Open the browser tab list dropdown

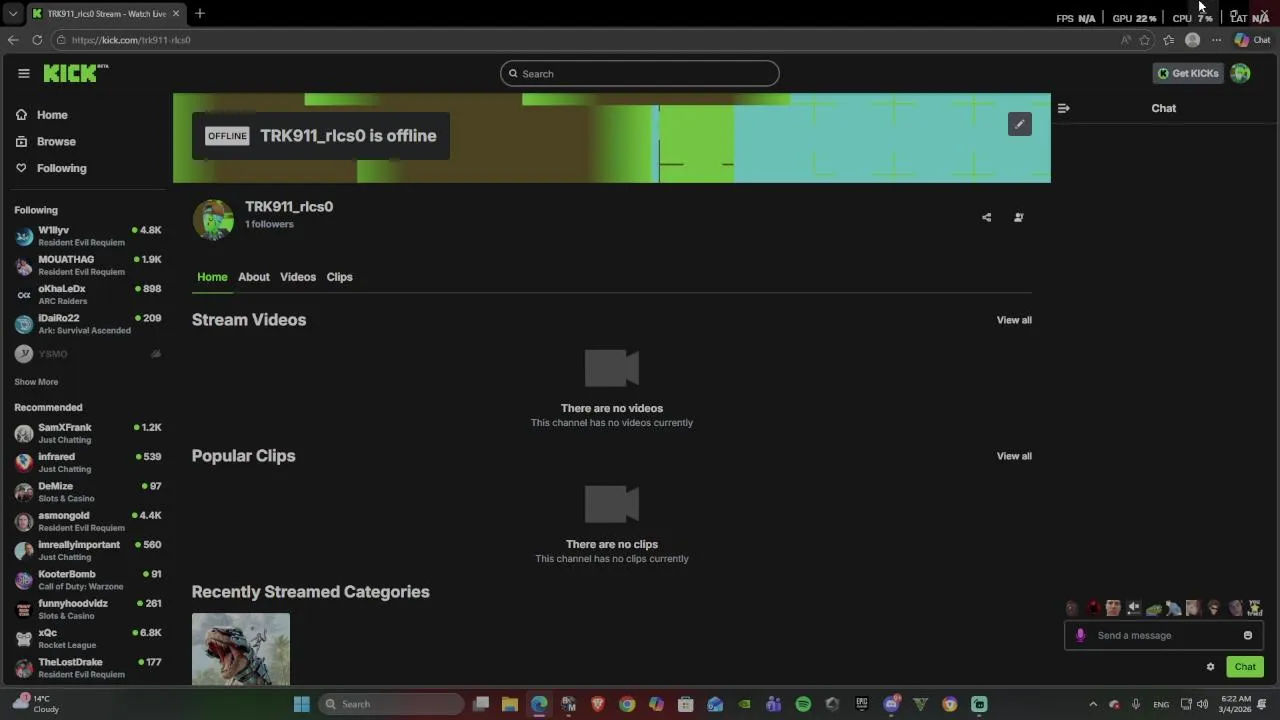point(12,13)
